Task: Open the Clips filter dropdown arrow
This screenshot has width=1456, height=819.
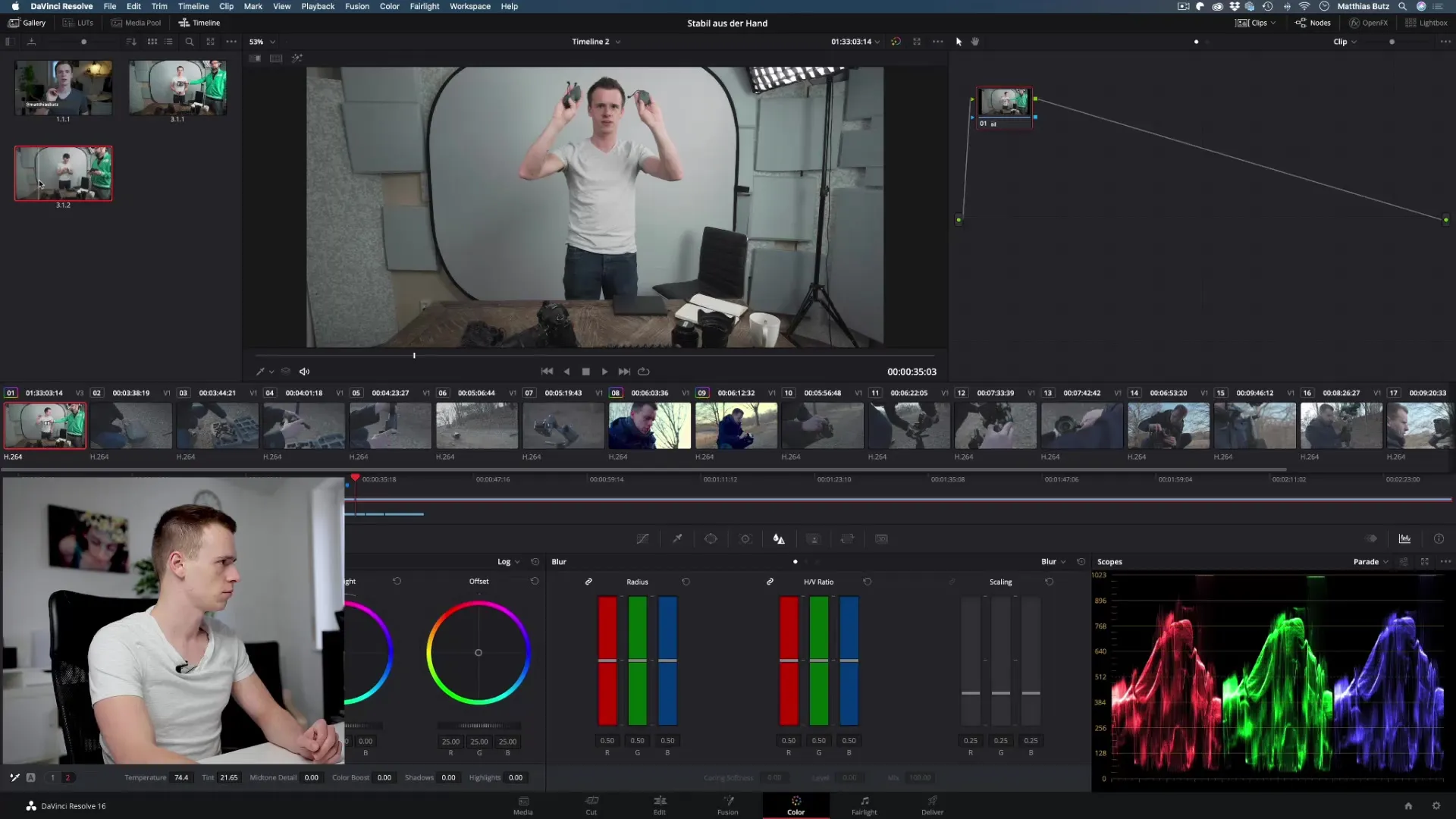Action: tap(1273, 23)
